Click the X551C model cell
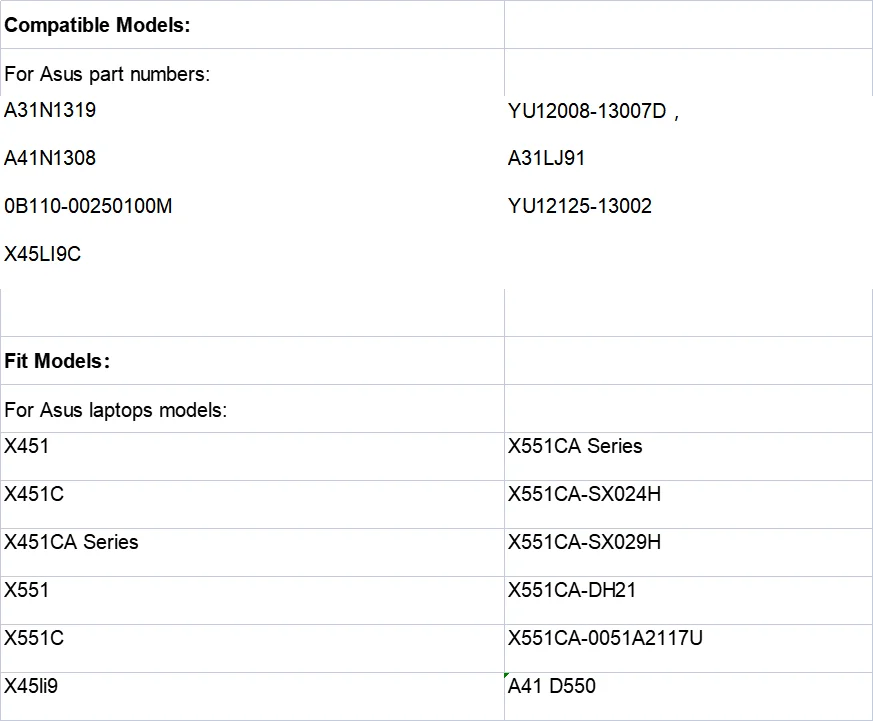The height and width of the screenshot is (721, 873). pyautogui.click(x=34, y=638)
